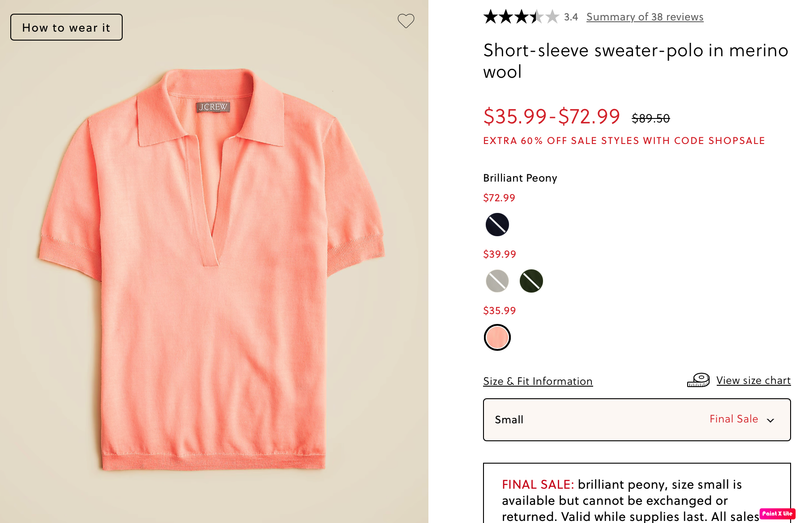The width and height of the screenshot is (800, 523).
Task: Open Size & Fit Information
Action: pyautogui.click(x=537, y=381)
